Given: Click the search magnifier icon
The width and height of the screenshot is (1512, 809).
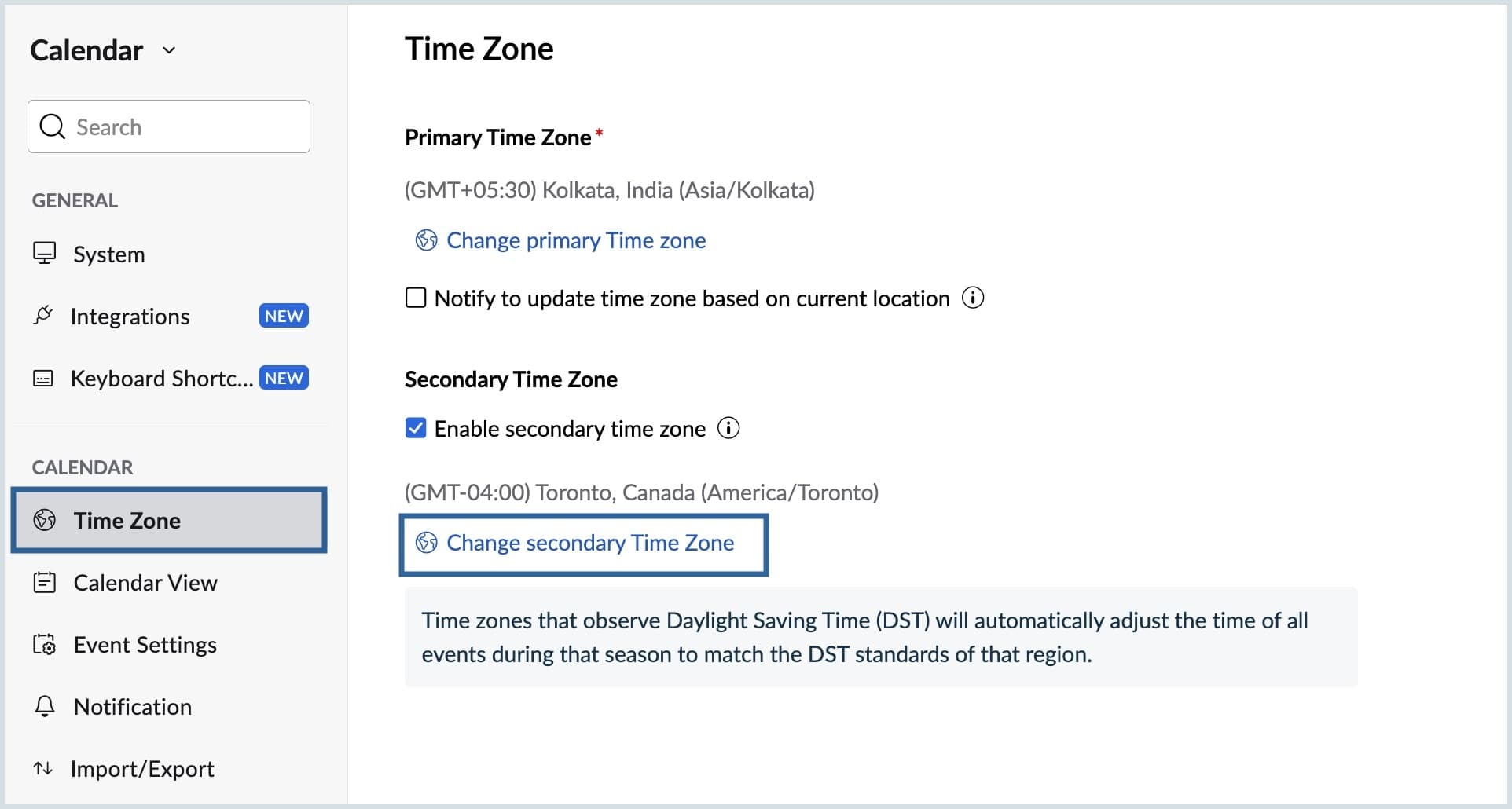Looking at the screenshot, I should (53, 127).
